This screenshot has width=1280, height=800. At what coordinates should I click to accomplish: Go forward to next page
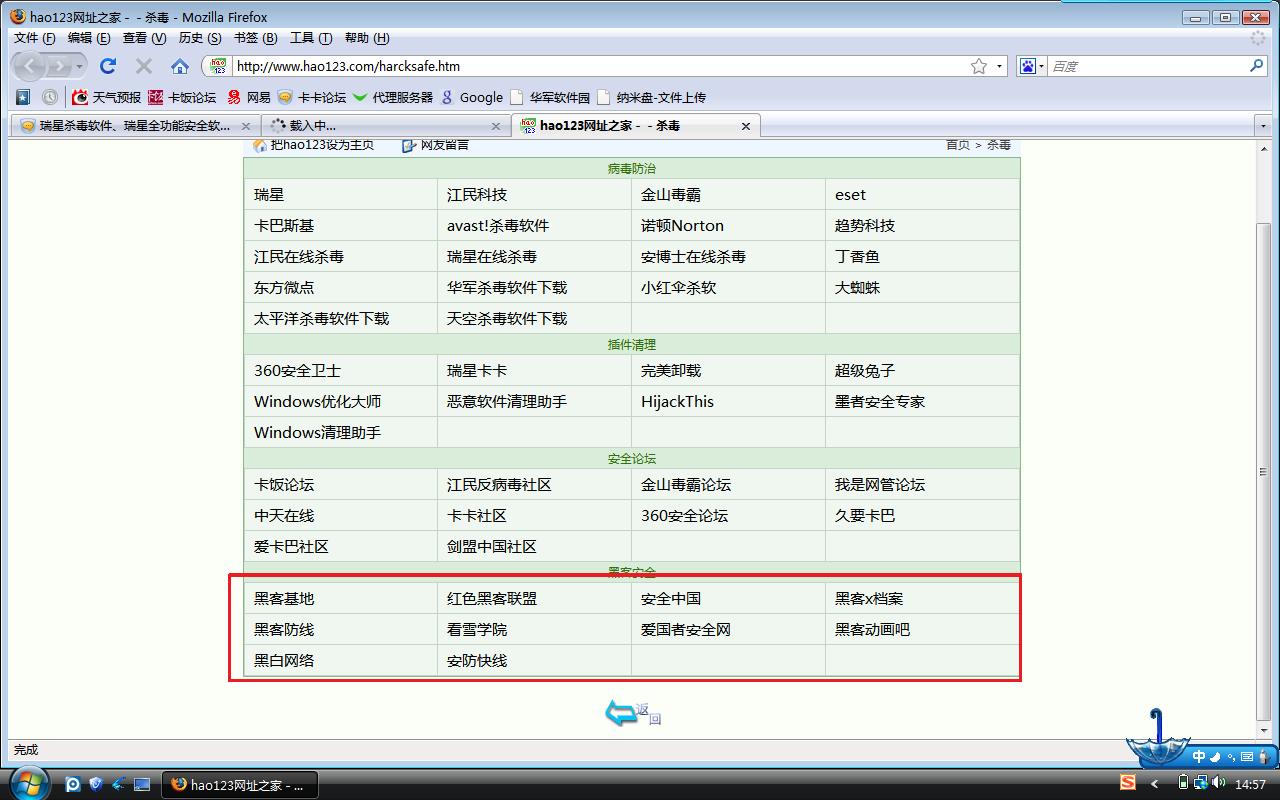pyautogui.click(x=61, y=66)
